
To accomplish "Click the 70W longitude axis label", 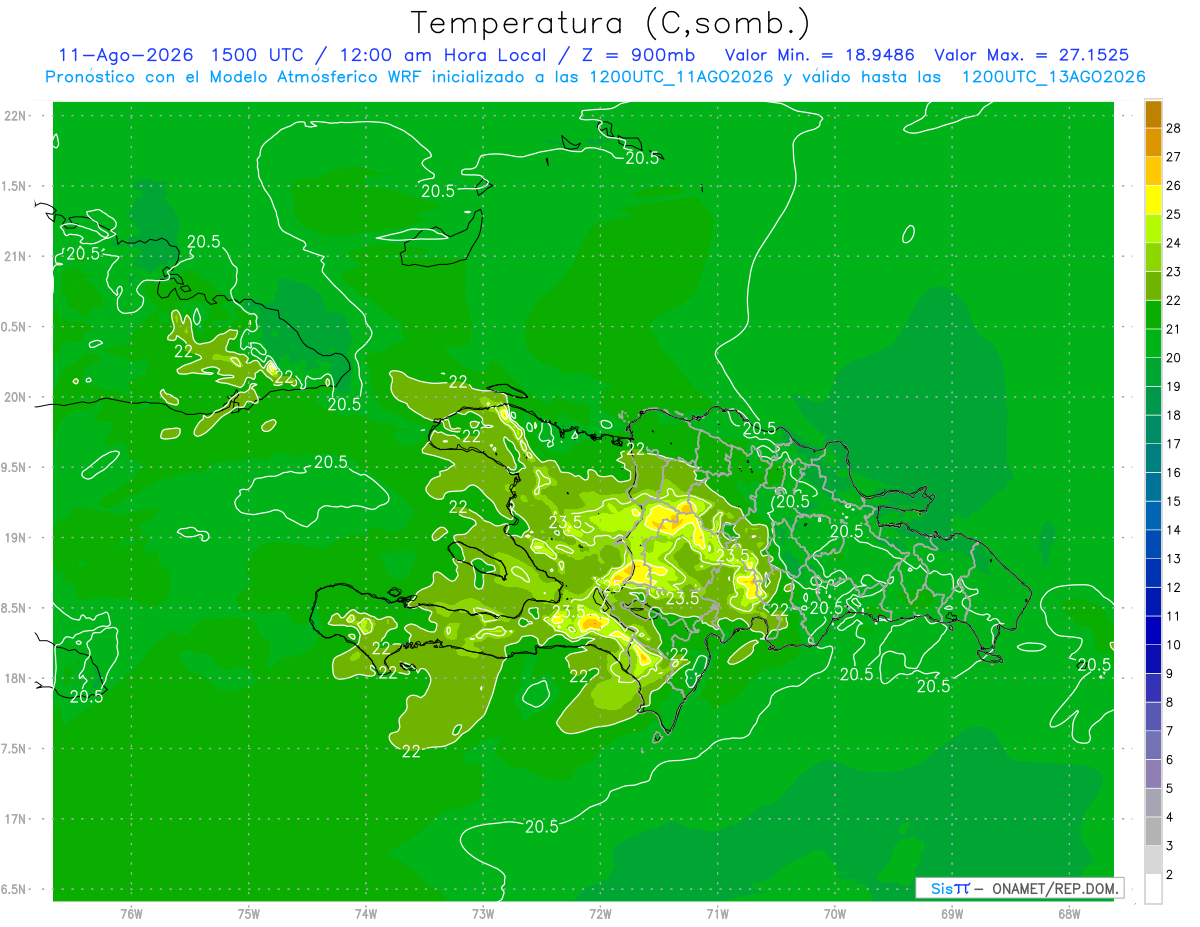I will [x=835, y=914].
